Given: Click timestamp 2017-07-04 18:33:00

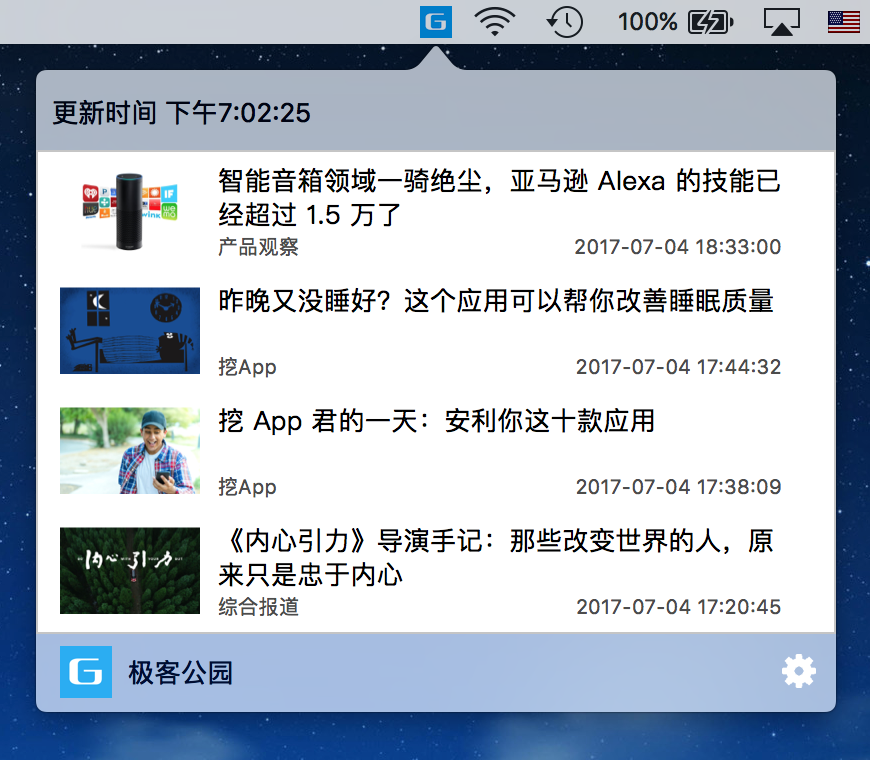Looking at the screenshot, I should coord(677,247).
